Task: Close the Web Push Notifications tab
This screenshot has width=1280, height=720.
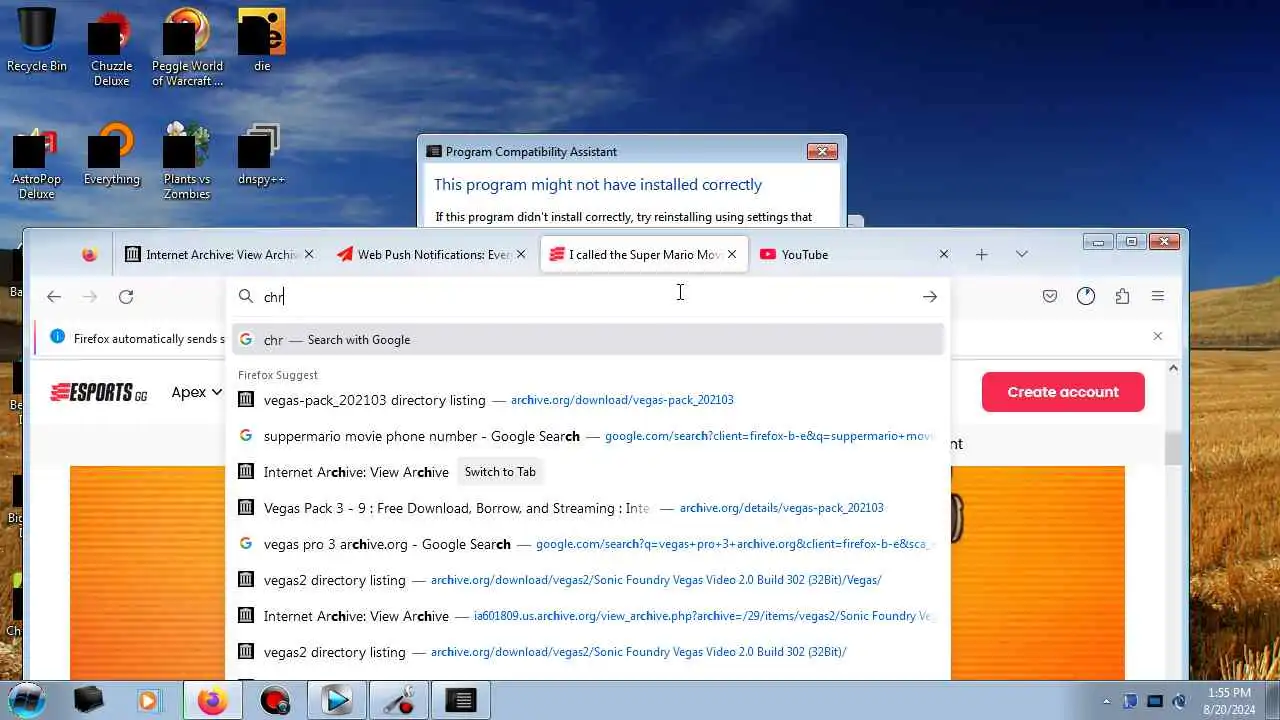Action: coord(521,254)
